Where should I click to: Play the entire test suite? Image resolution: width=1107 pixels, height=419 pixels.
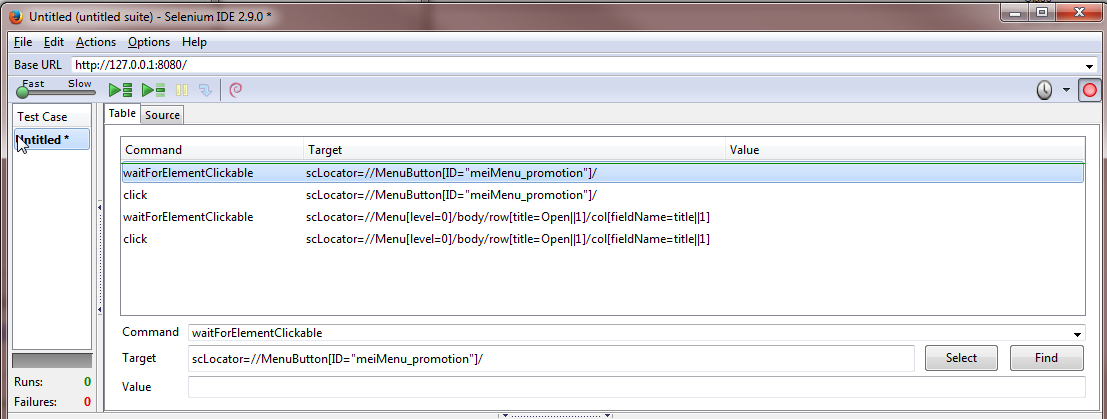tap(120, 90)
